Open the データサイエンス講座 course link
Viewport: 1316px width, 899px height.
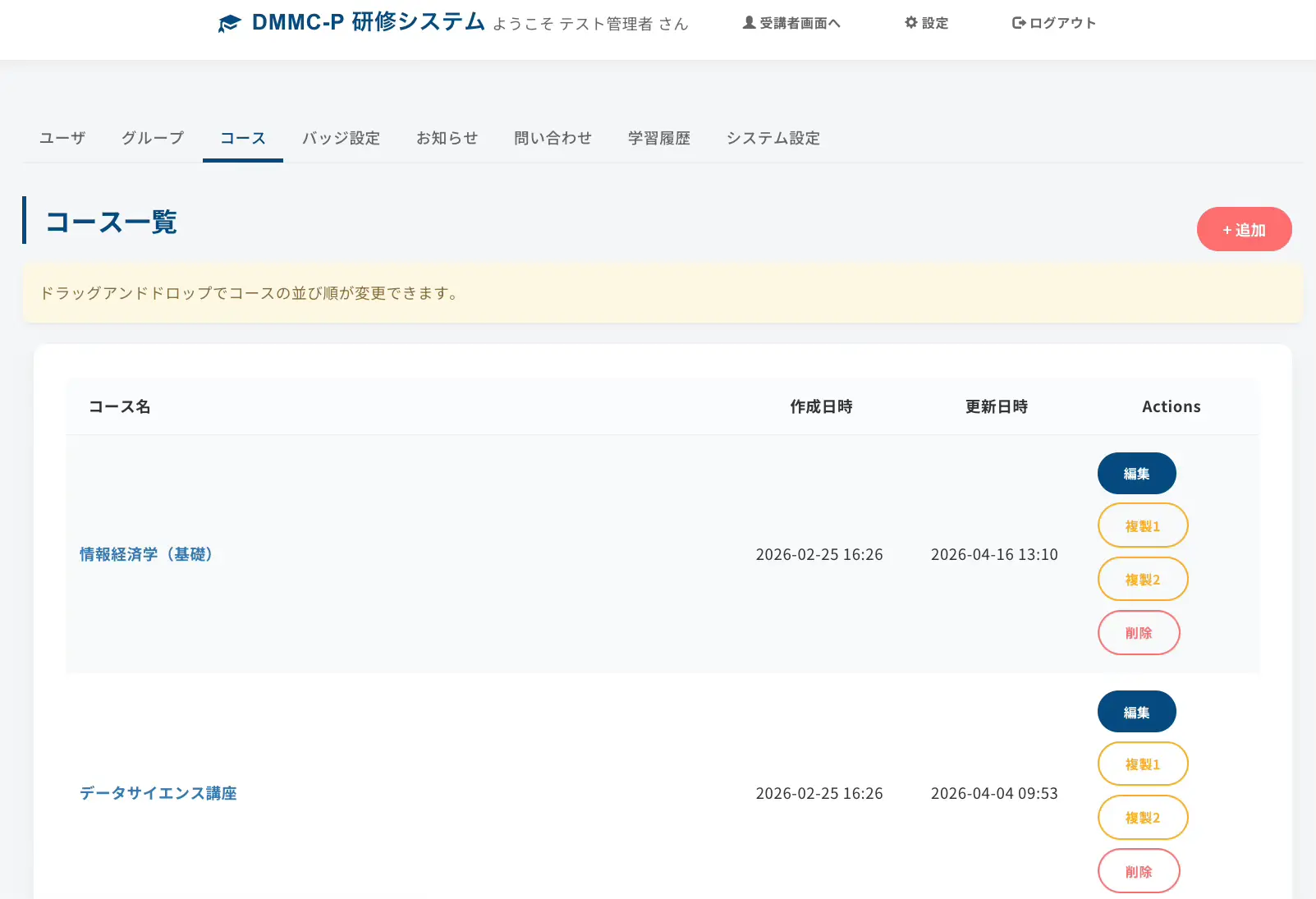coord(158,793)
